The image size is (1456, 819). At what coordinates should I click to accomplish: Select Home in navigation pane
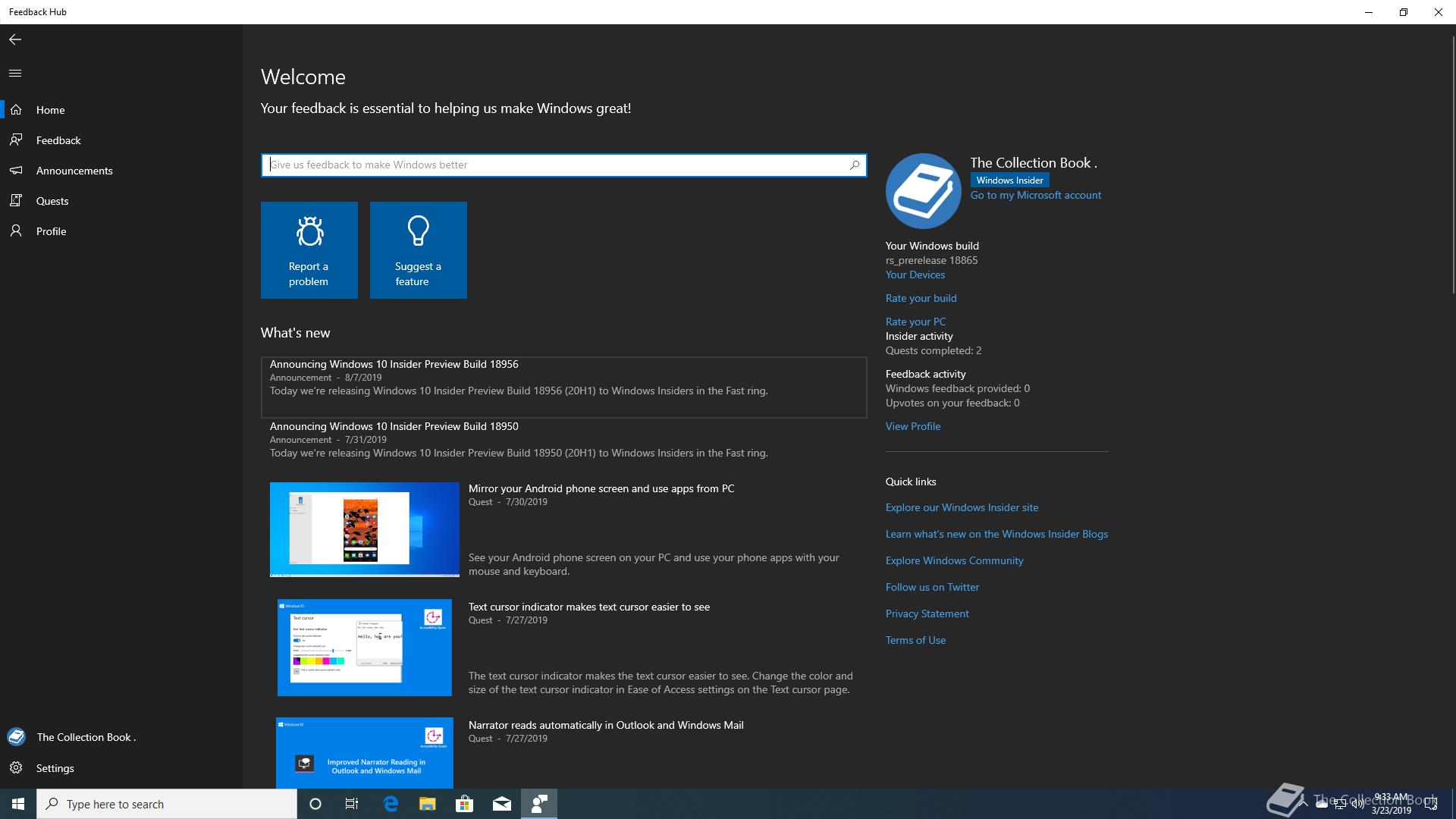coord(121,110)
